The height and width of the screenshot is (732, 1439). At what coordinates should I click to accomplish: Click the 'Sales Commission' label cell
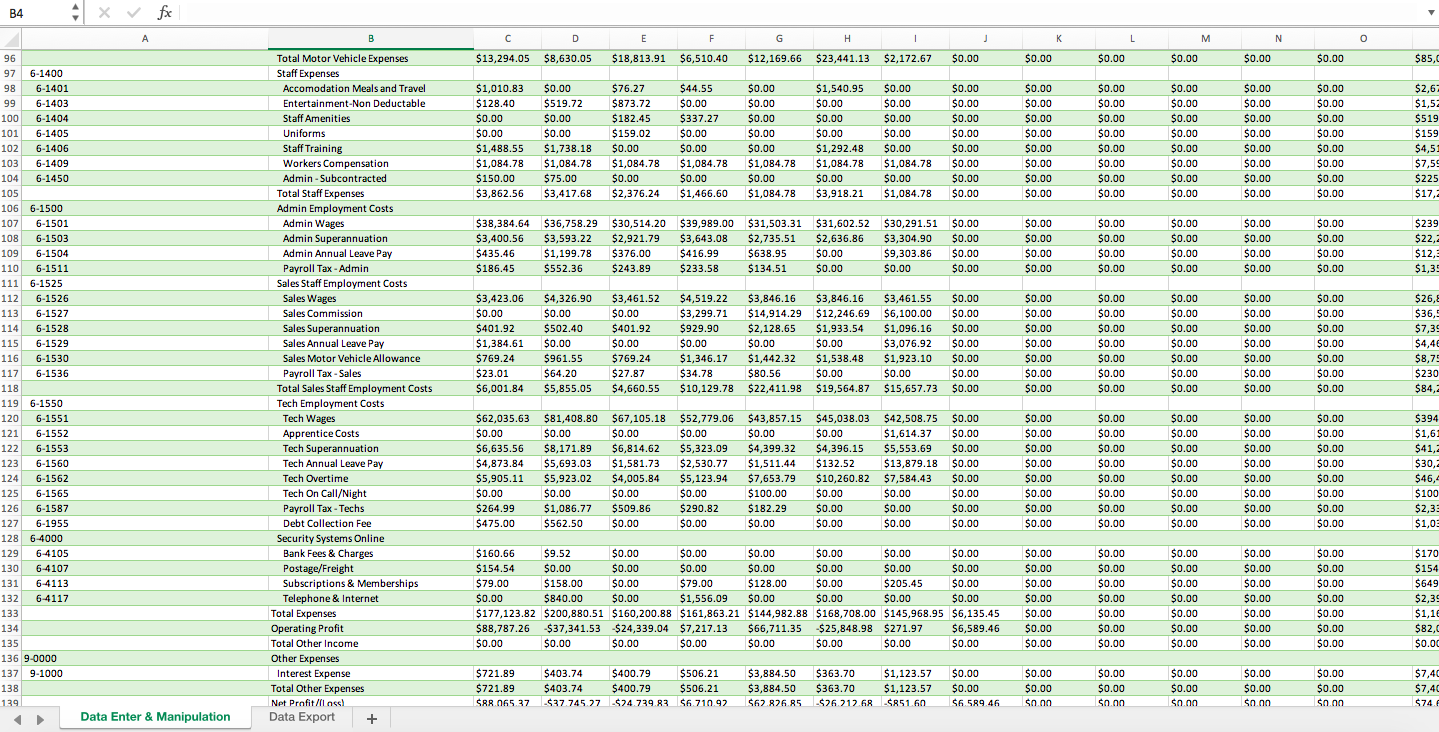[371, 314]
